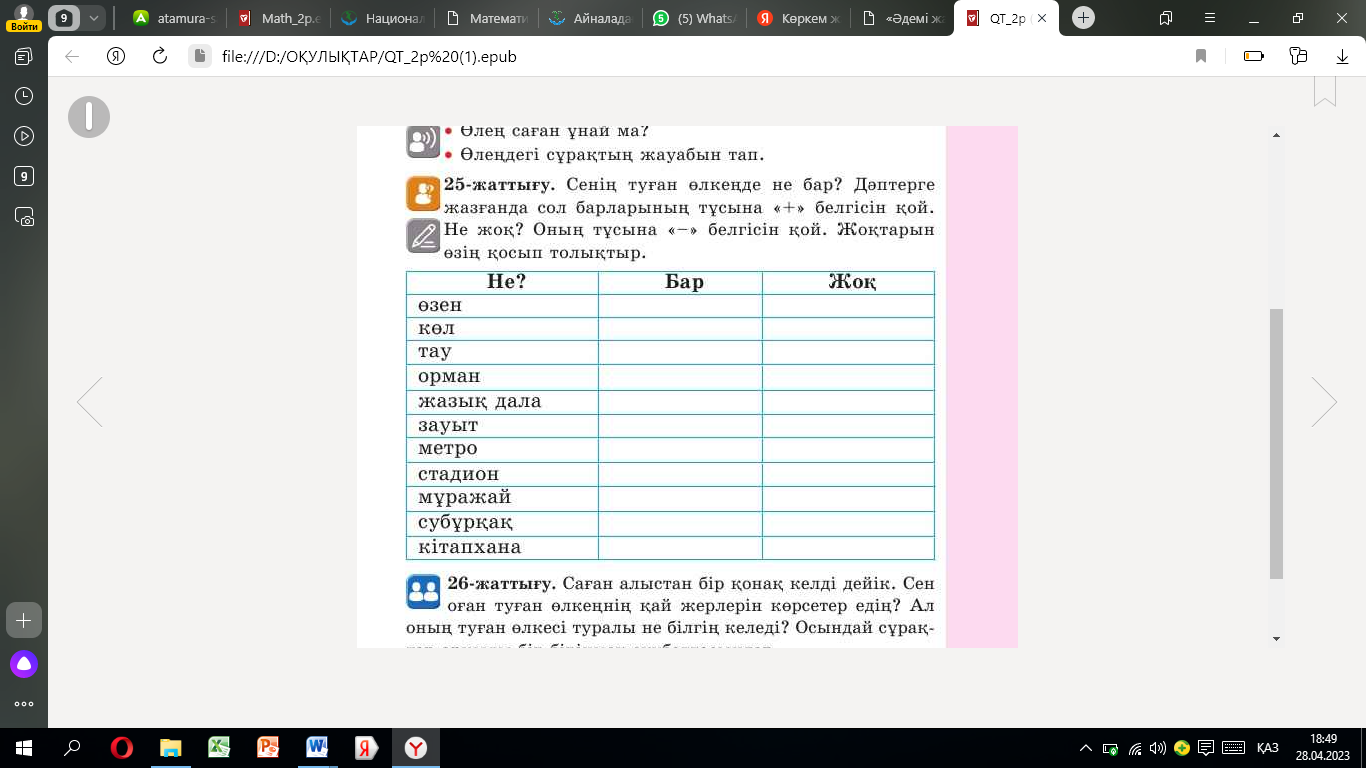Switch to the Көркем ж tab
Viewport: 1366px width, 768px height.
[798, 18]
